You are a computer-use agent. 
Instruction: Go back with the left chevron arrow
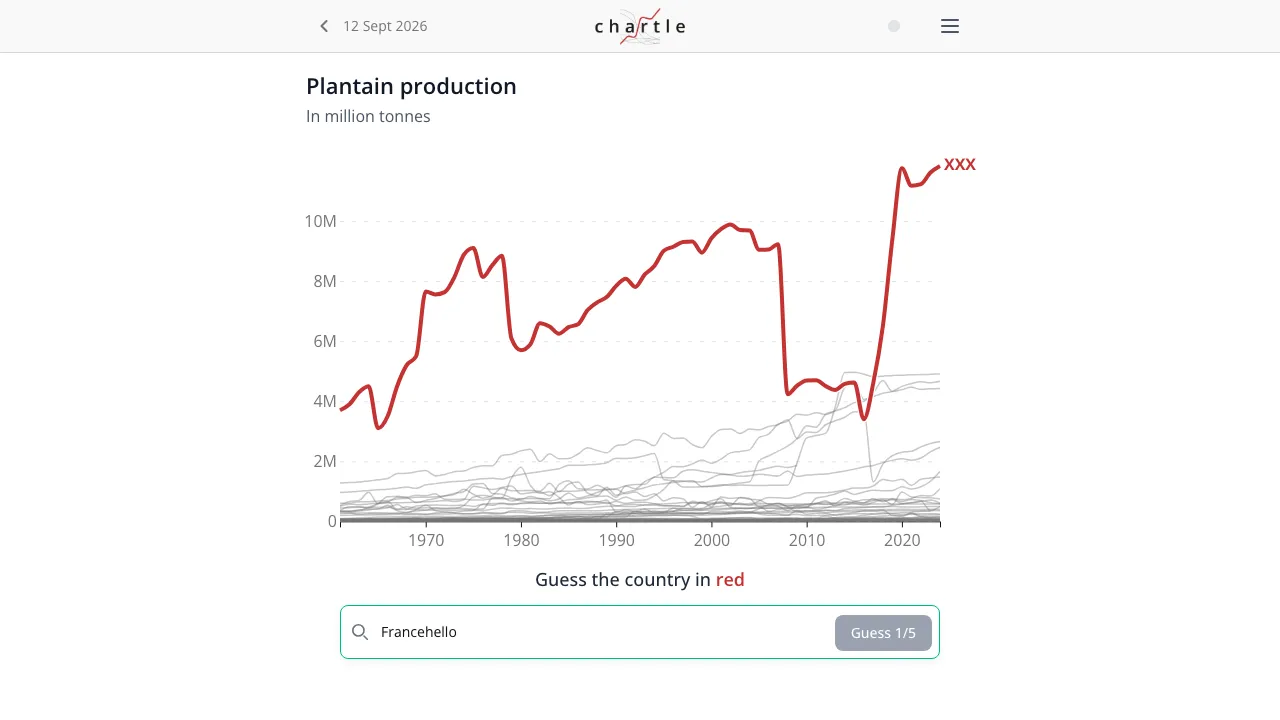[x=324, y=26]
